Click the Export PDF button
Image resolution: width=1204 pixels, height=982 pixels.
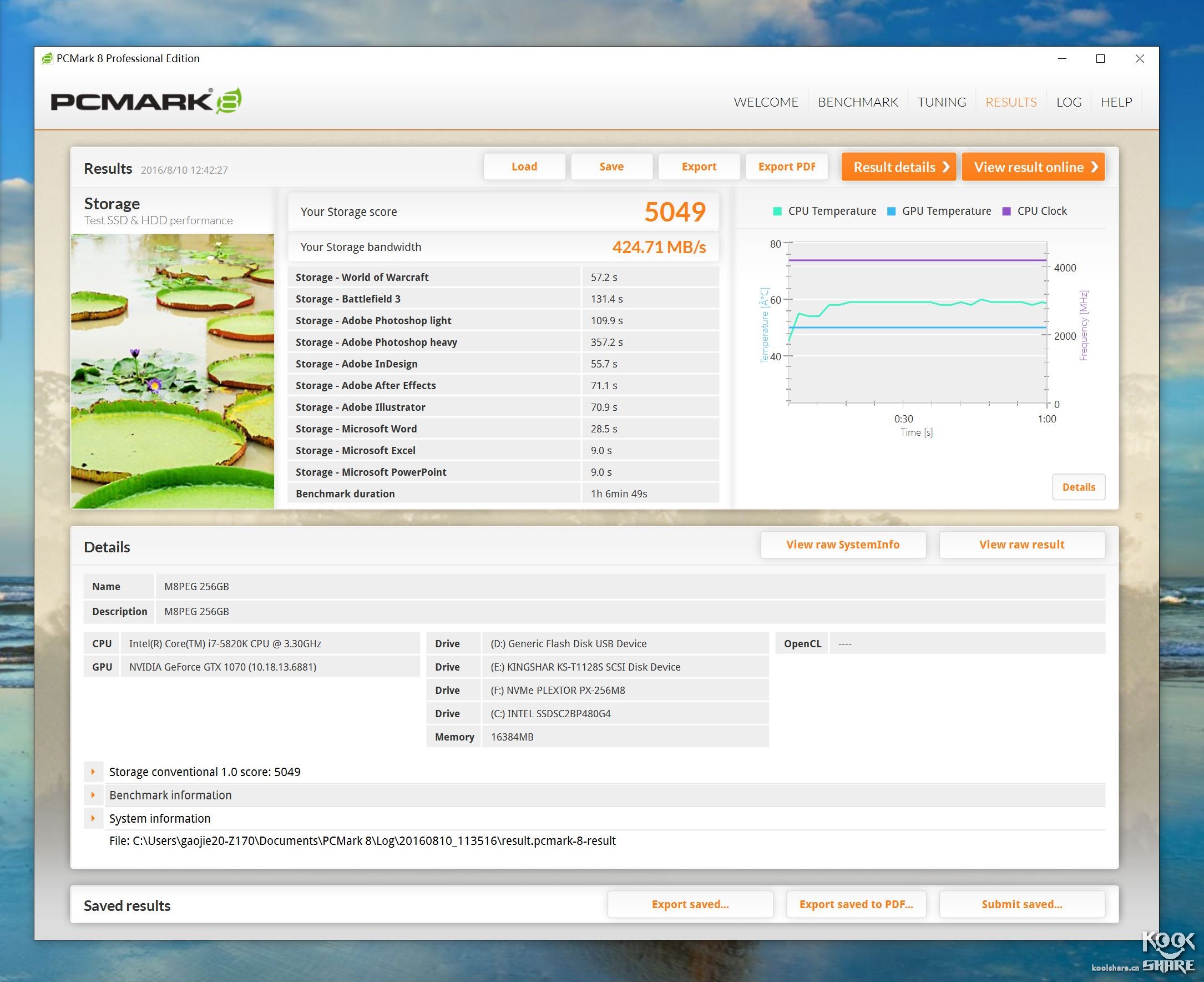[786, 167]
